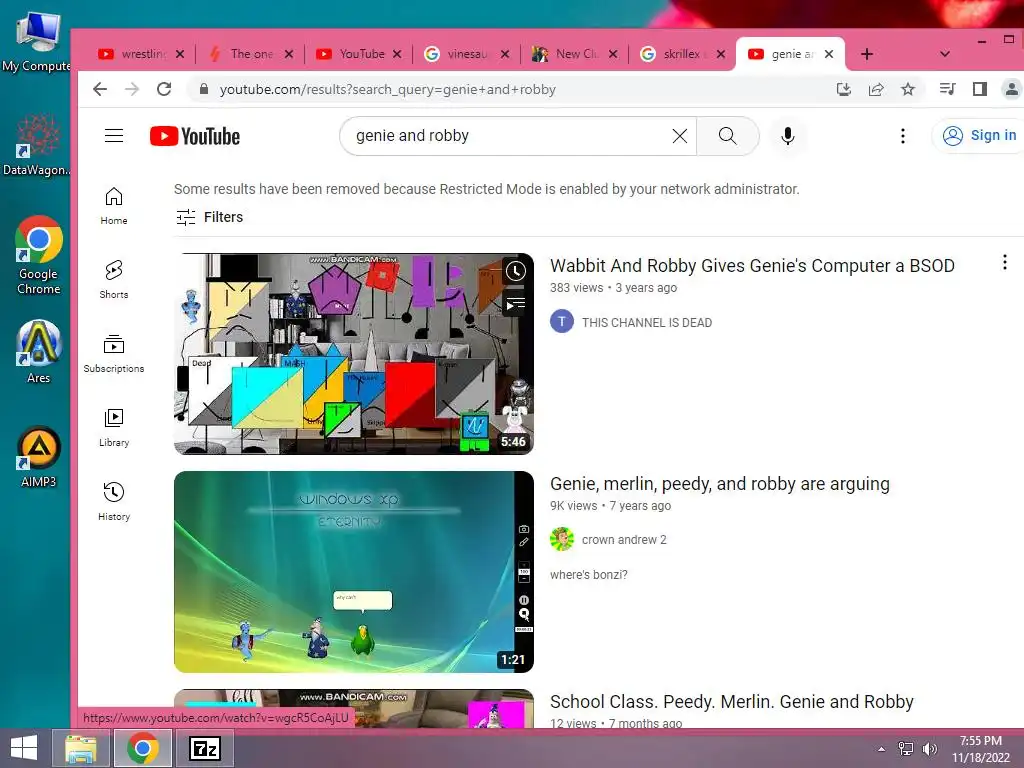The width and height of the screenshot is (1024, 768).
Task: Click the YouTube logo
Action: (195, 136)
